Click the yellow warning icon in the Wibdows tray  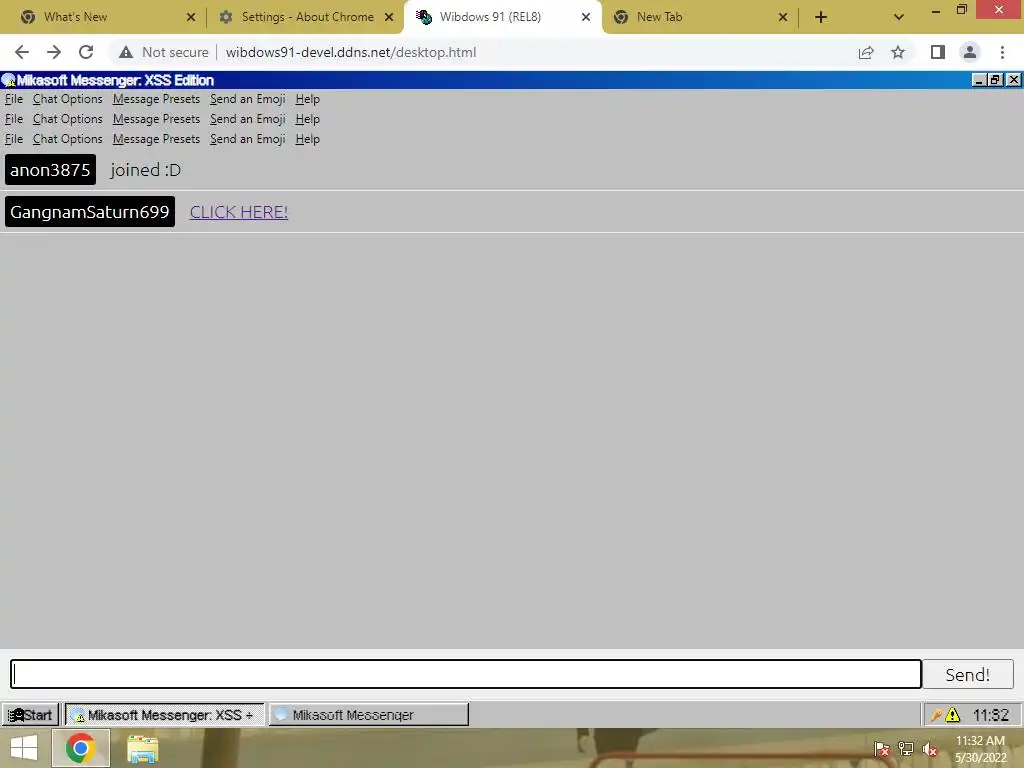pyautogui.click(x=953, y=715)
